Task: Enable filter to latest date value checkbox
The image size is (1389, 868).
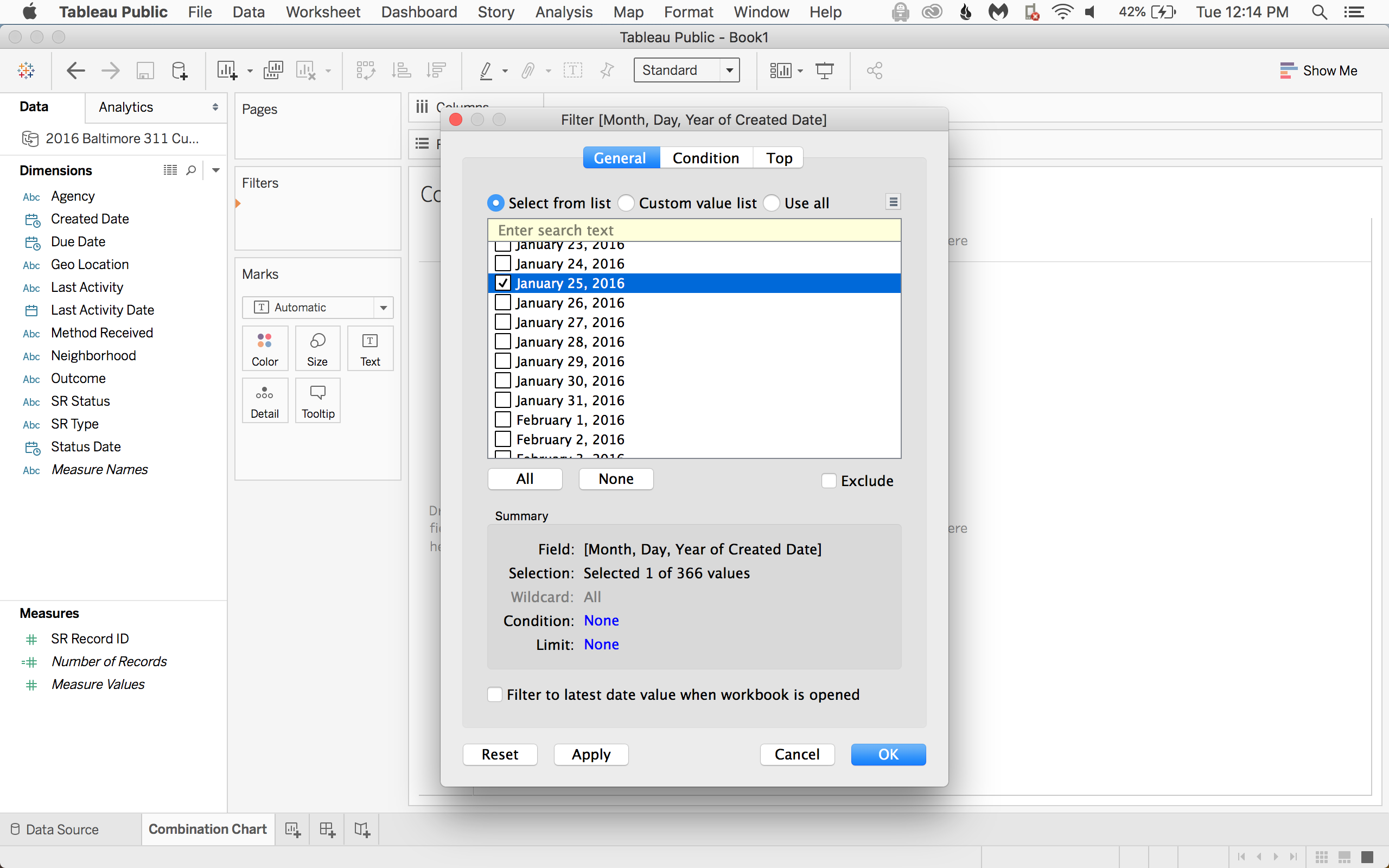Action: point(495,694)
